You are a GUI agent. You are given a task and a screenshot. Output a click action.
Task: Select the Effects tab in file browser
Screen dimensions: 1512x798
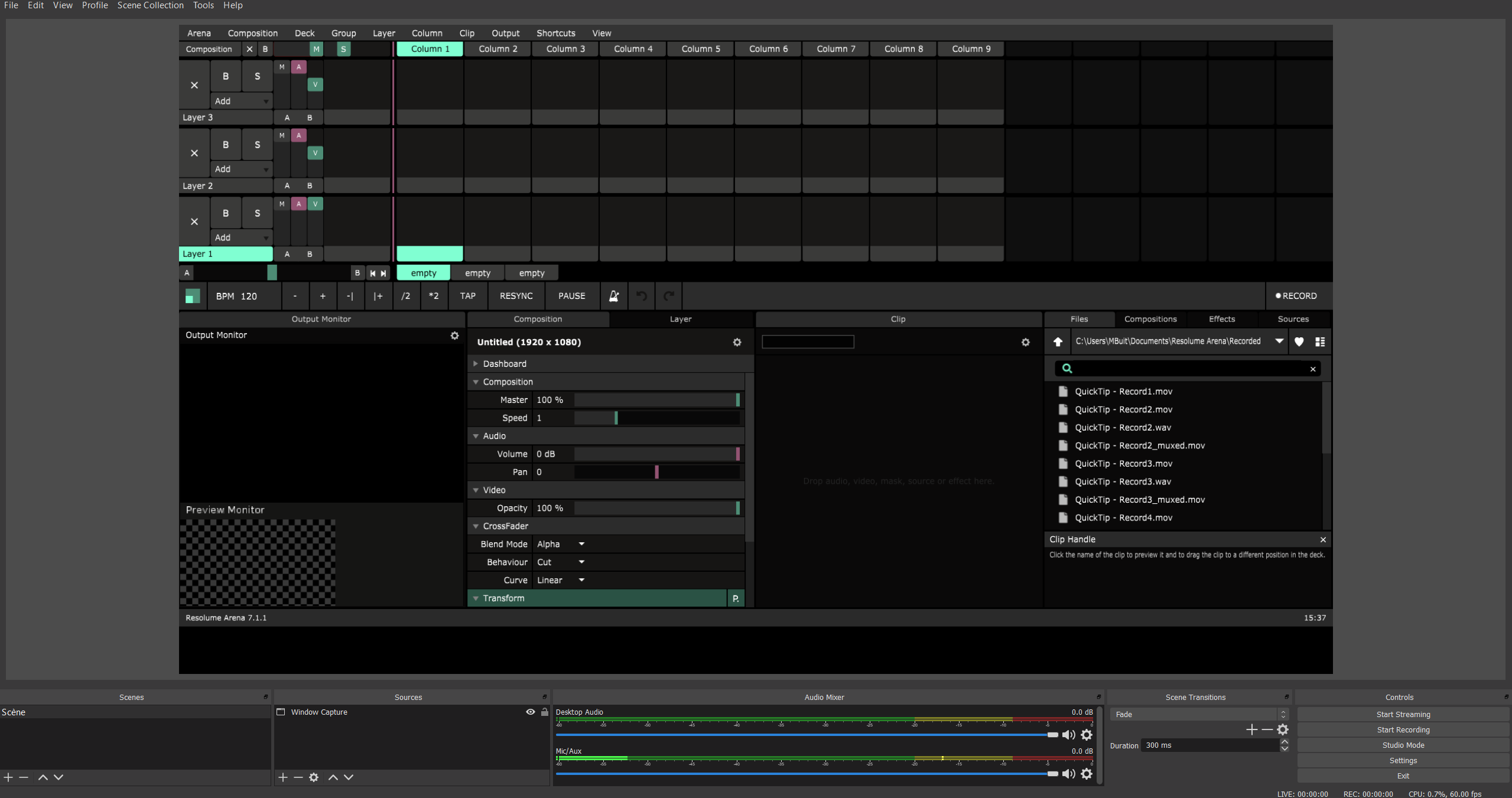coord(1221,318)
